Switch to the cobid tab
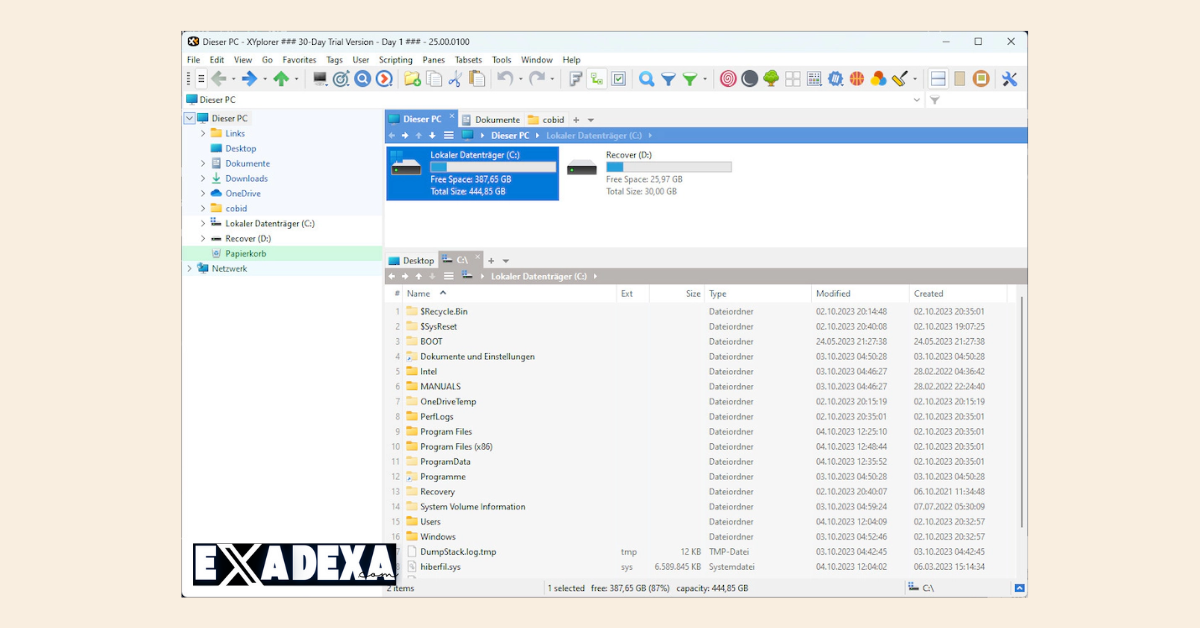The image size is (1200, 628). [x=549, y=118]
